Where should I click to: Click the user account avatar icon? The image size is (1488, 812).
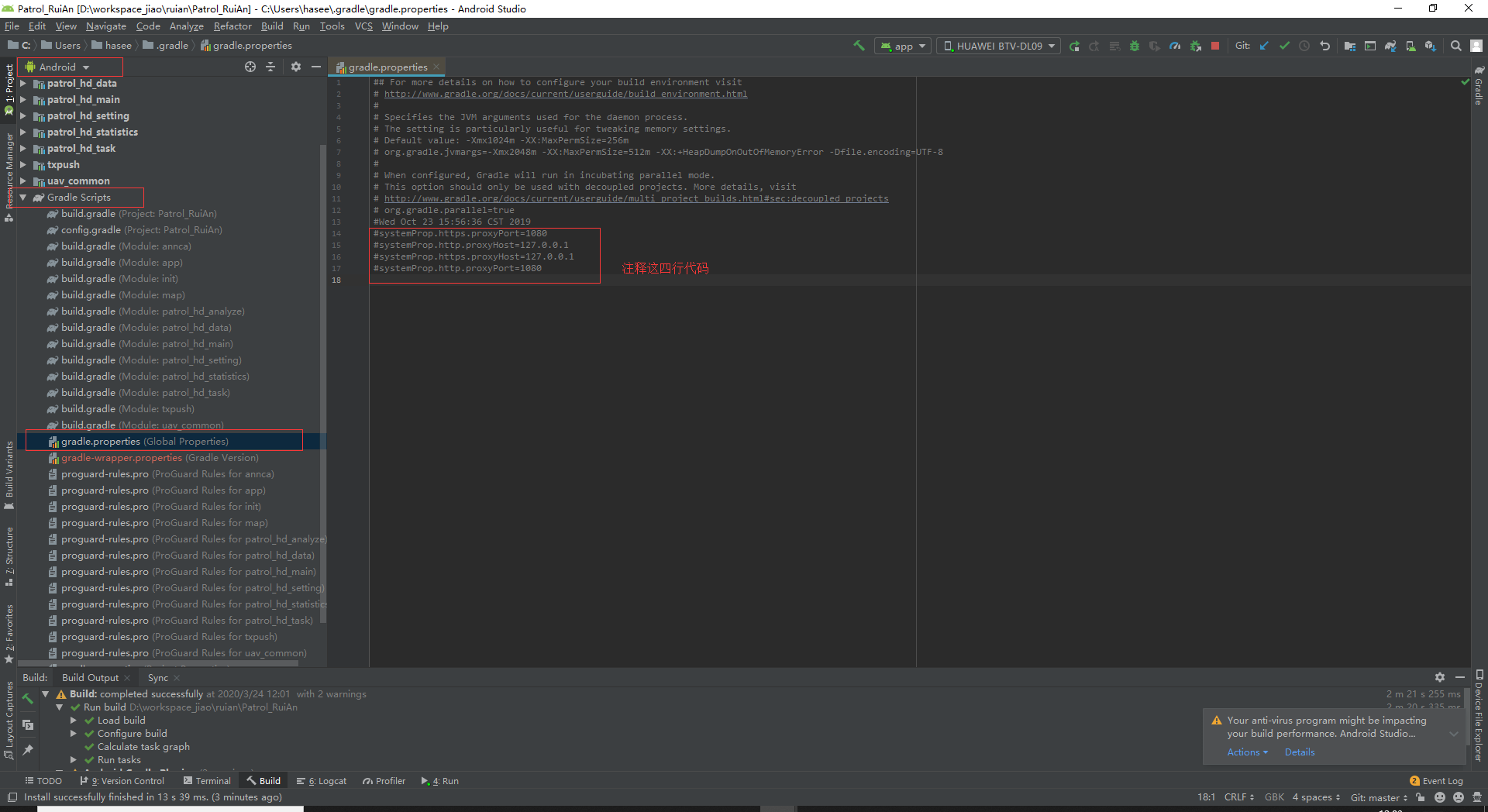point(1476,46)
